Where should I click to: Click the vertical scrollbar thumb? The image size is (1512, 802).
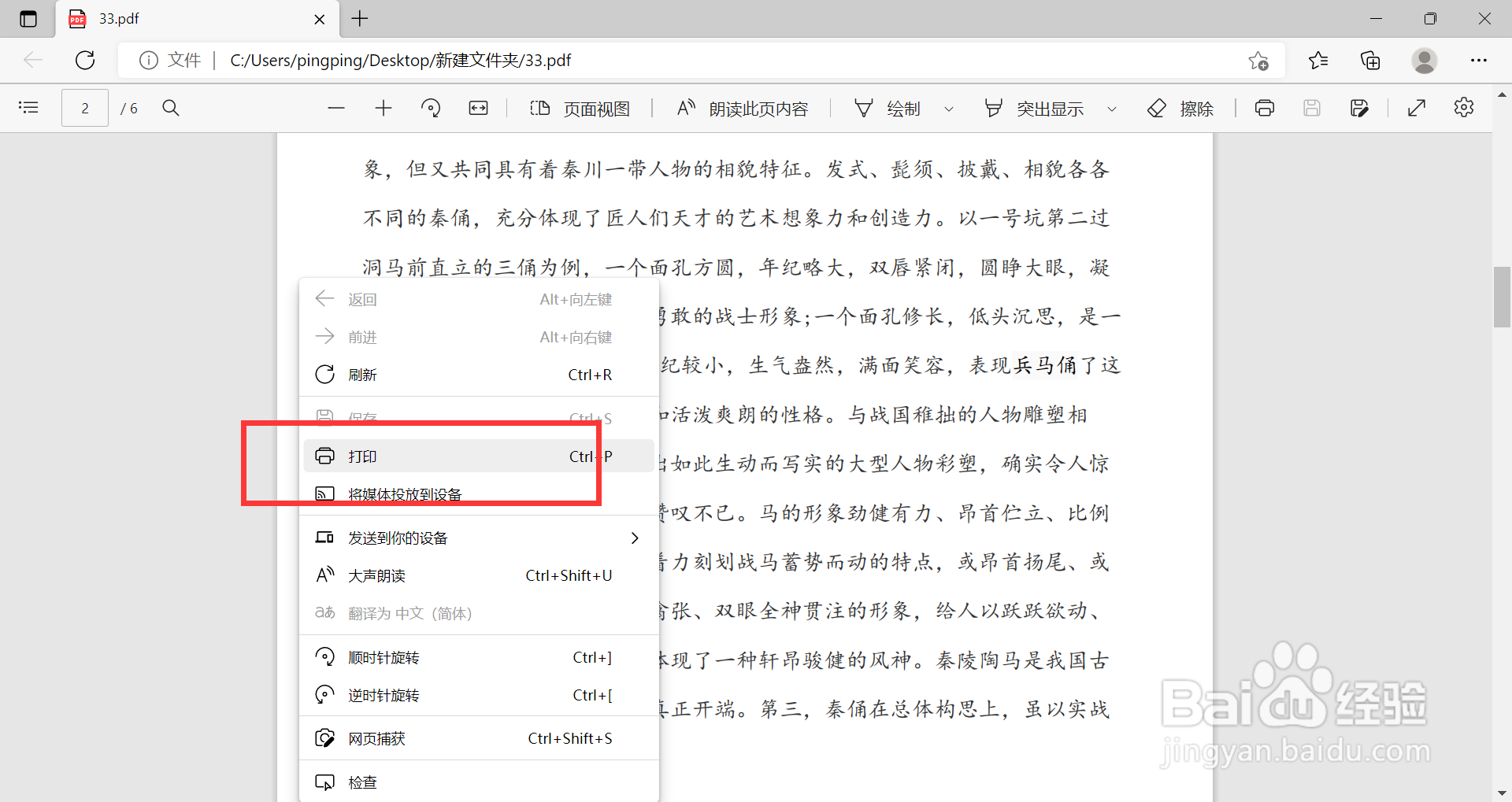[x=1502, y=298]
